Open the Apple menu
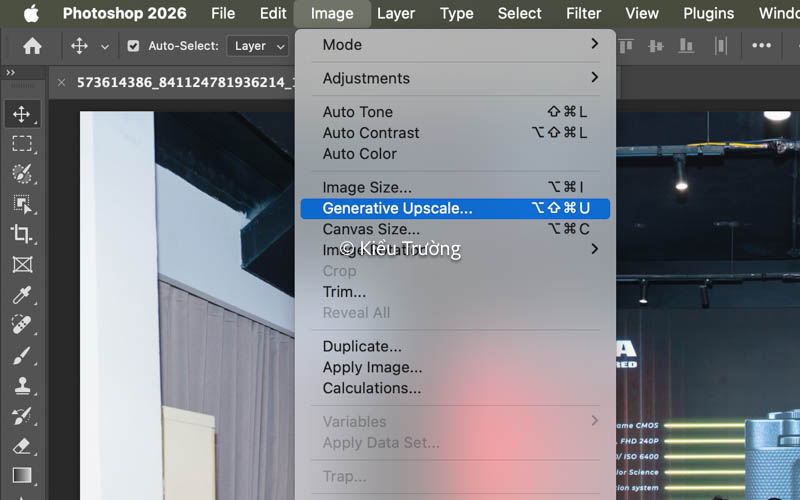Image resolution: width=800 pixels, height=500 pixels. click(31, 14)
